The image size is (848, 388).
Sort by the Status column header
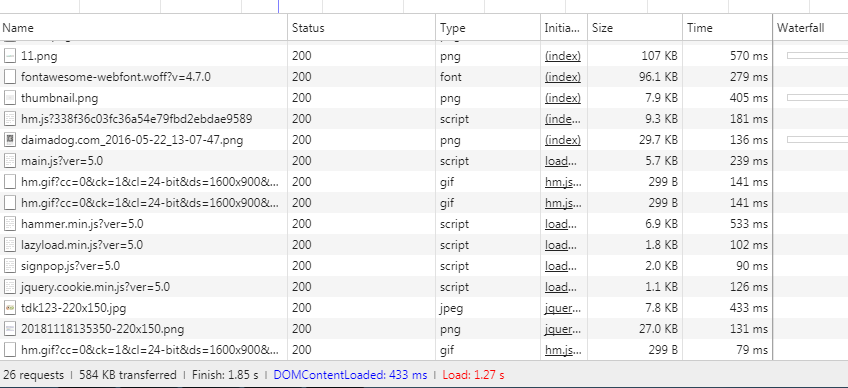(x=361, y=28)
